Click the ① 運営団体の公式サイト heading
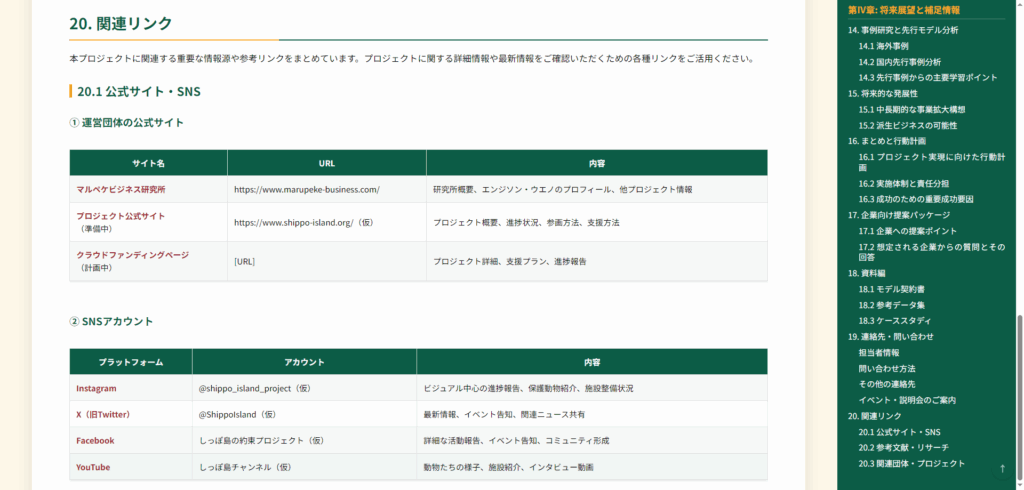 pyautogui.click(x=127, y=122)
